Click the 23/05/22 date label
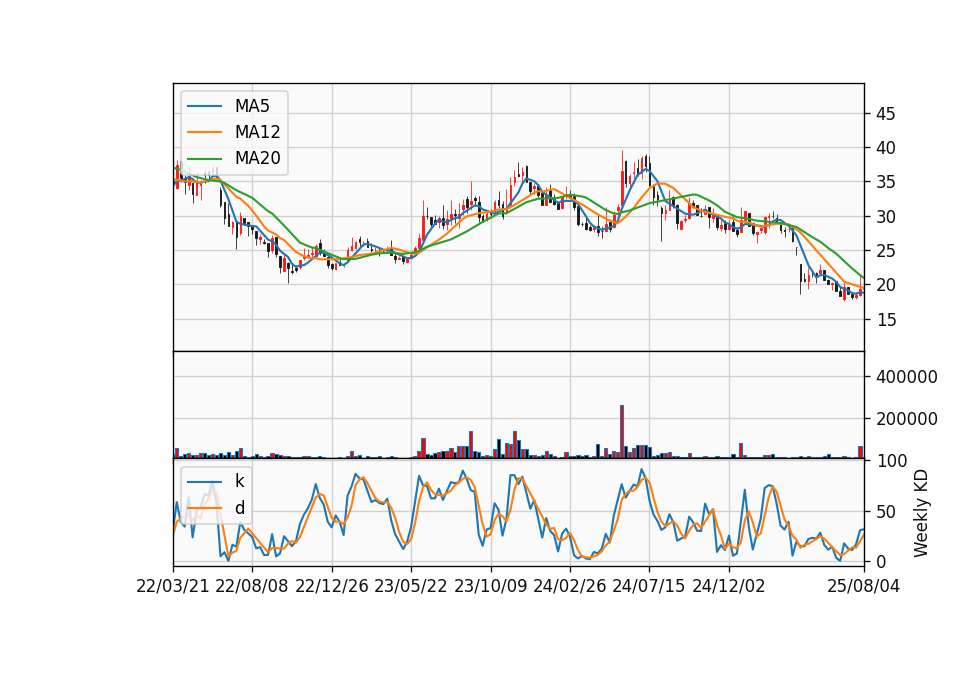960x690 pixels. point(411,586)
